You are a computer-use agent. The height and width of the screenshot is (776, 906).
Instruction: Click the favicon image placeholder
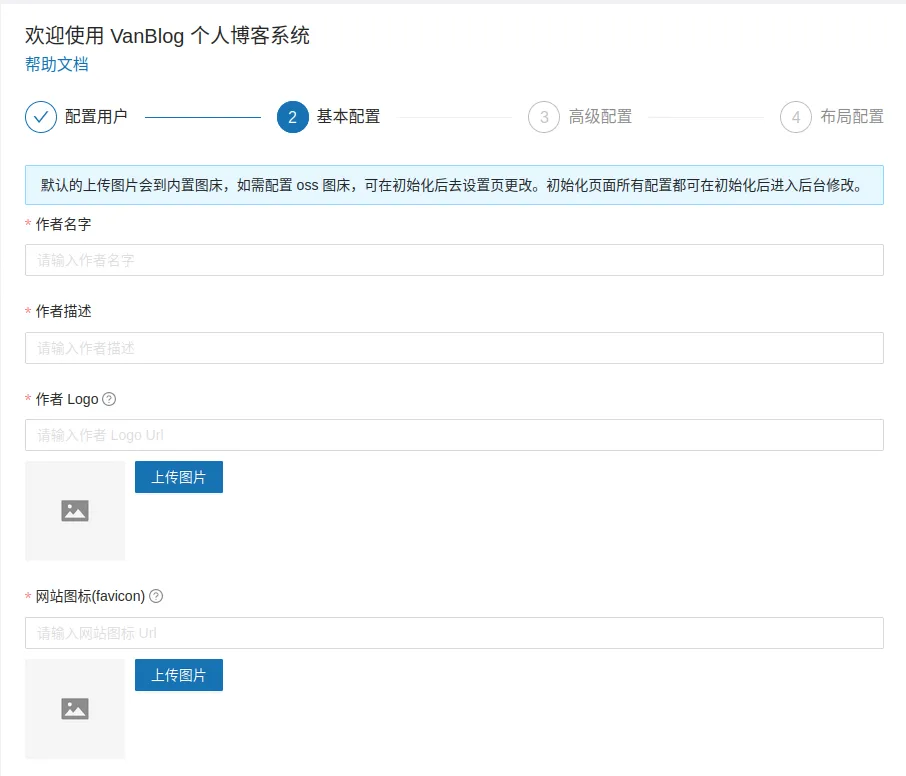(75, 709)
